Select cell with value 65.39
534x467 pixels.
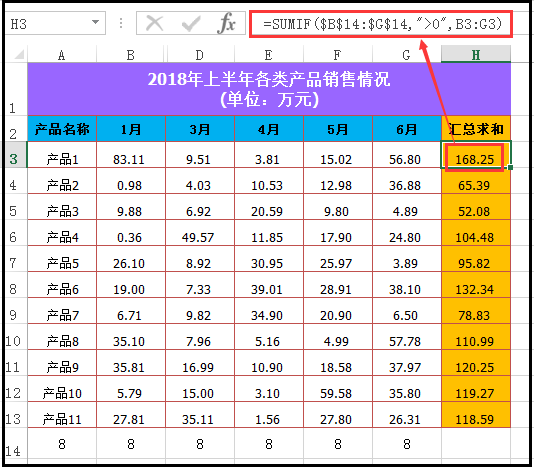tap(476, 181)
